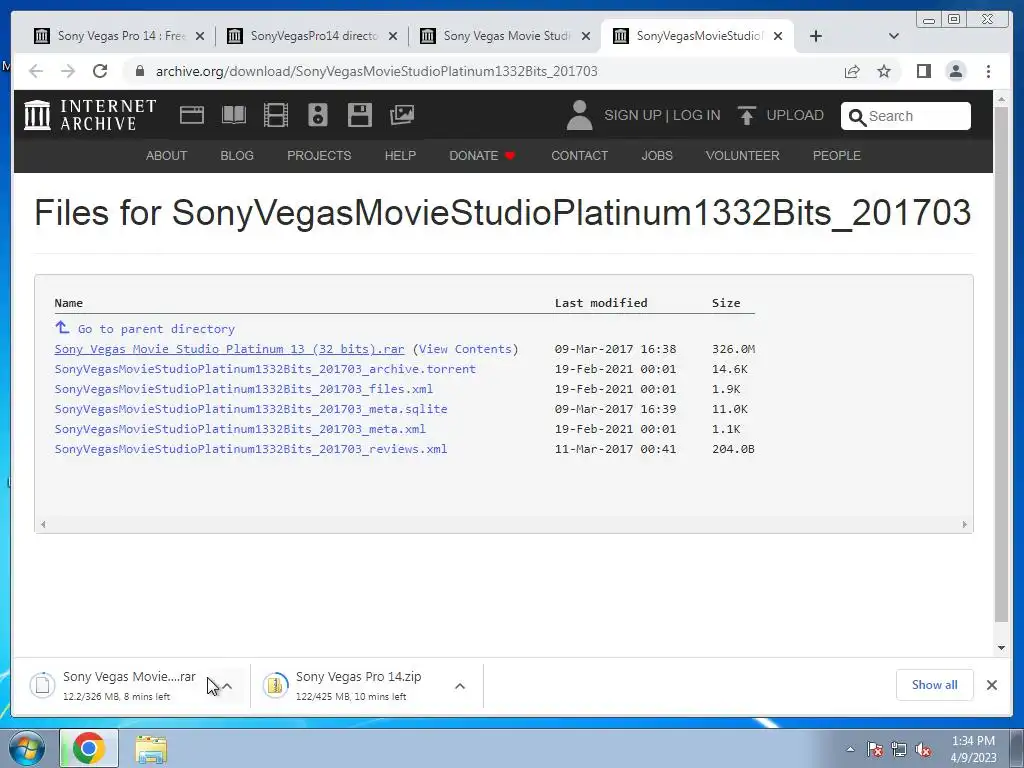This screenshot has height=768, width=1024.
Task: Click the magnifier icon in the search box
Action: click(857, 117)
